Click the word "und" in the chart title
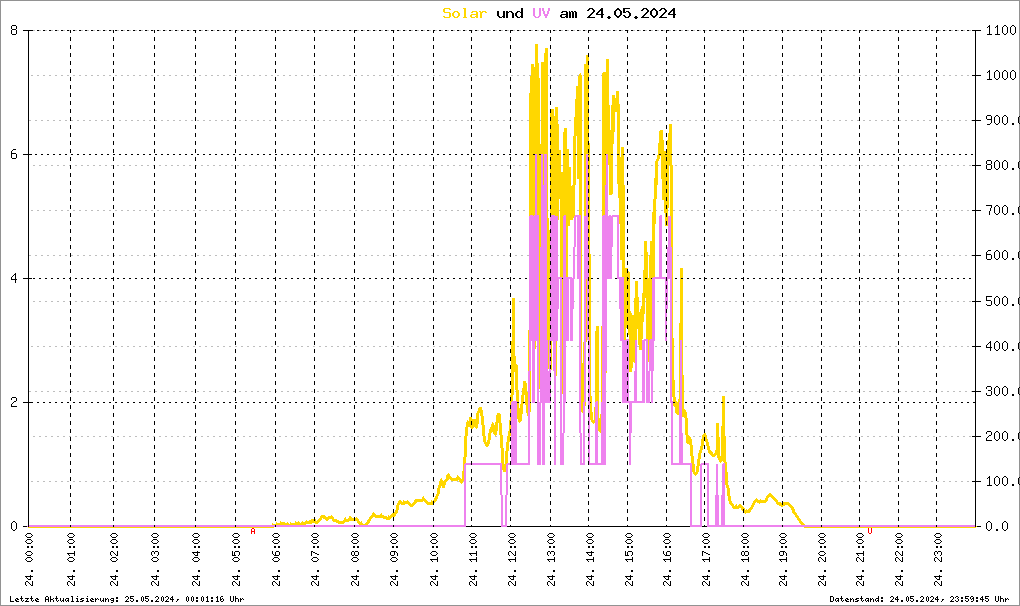Image resolution: width=1020 pixels, height=606 pixels. point(509,13)
